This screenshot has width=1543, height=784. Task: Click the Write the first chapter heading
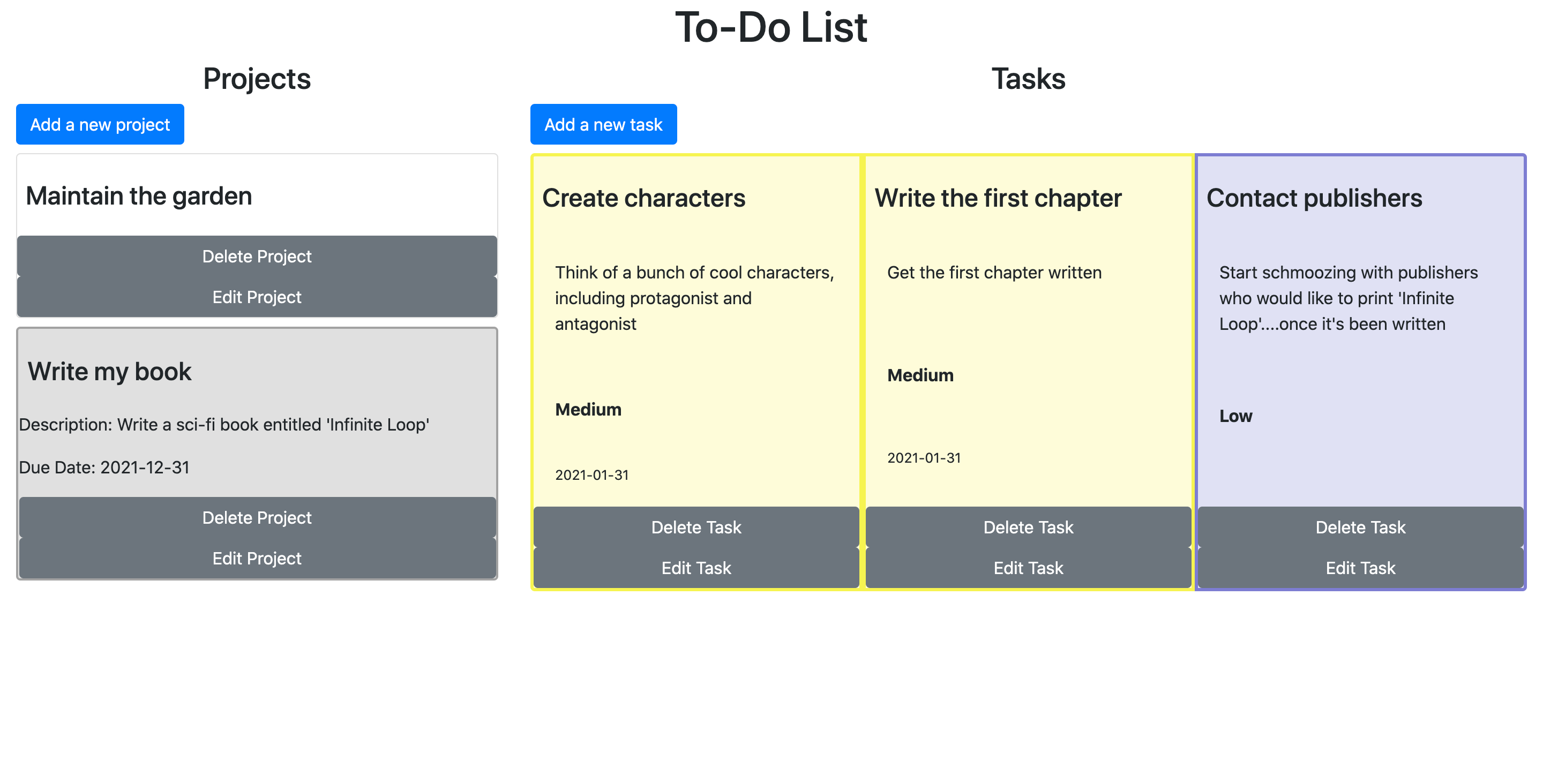(x=997, y=198)
